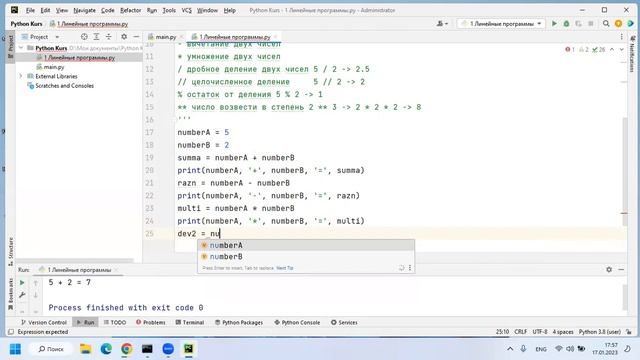Image resolution: width=640 pixels, height=360 pixels.
Task: Open Version Control tool window
Action: click(x=44, y=322)
